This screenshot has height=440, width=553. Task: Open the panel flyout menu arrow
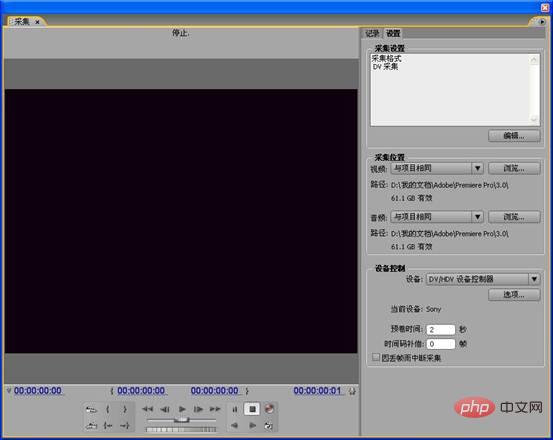pos(542,22)
